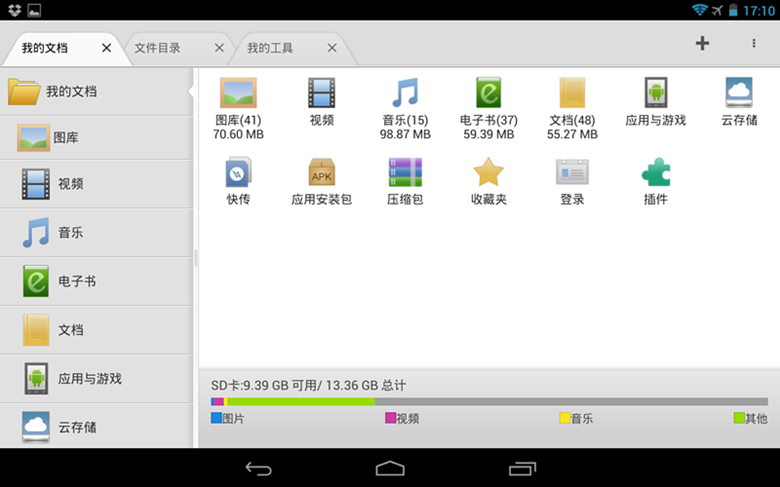780x487 pixels.
Task: Close the 我的文档 tab
Action: point(107,48)
